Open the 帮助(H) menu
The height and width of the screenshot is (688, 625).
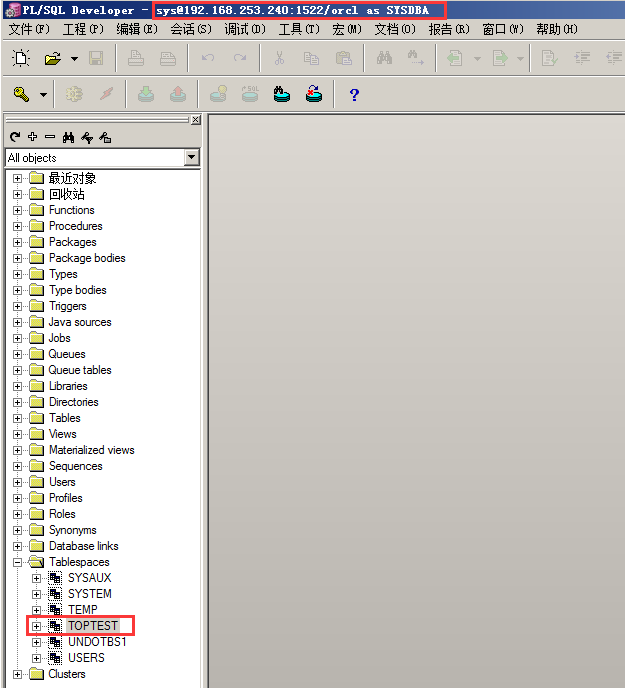click(557, 29)
